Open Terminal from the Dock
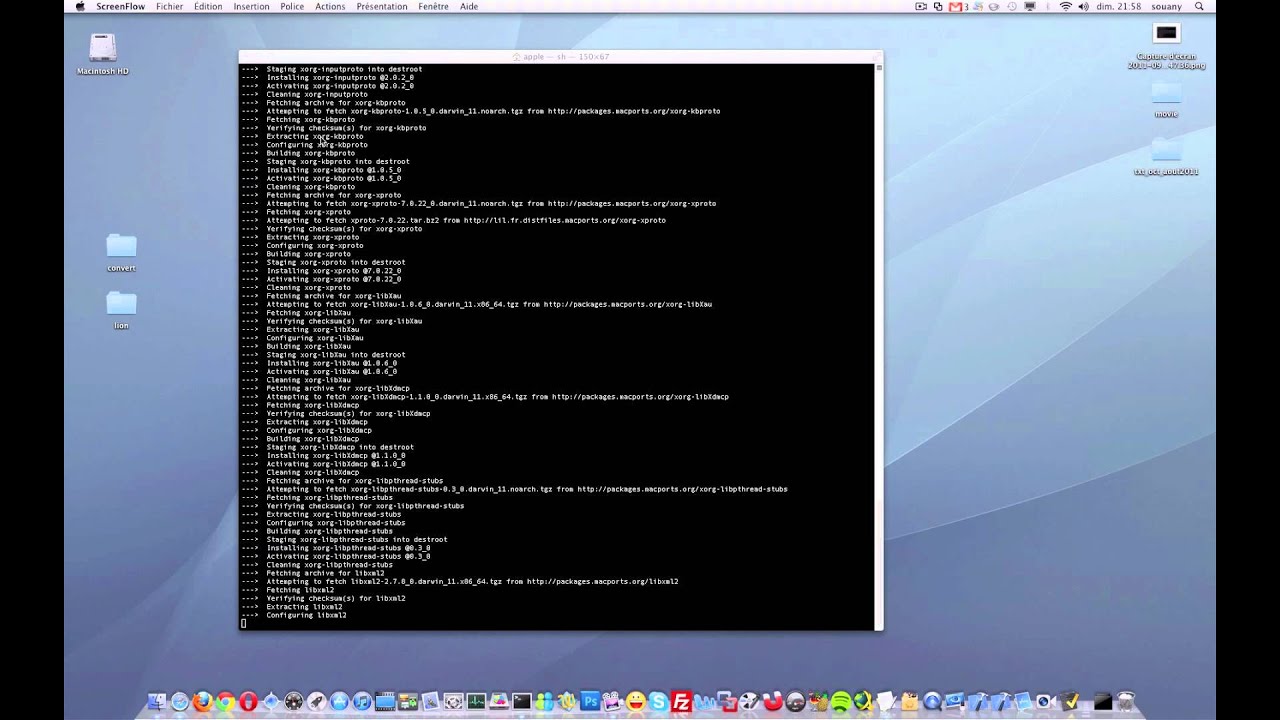 pos(521,702)
